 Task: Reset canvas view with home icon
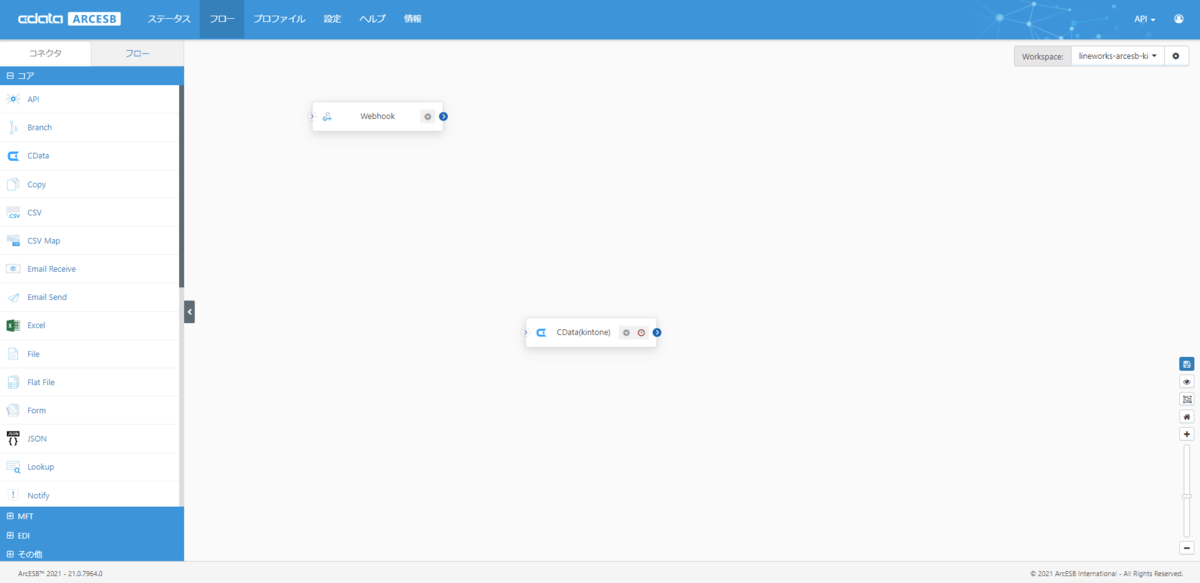pyautogui.click(x=1187, y=416)
